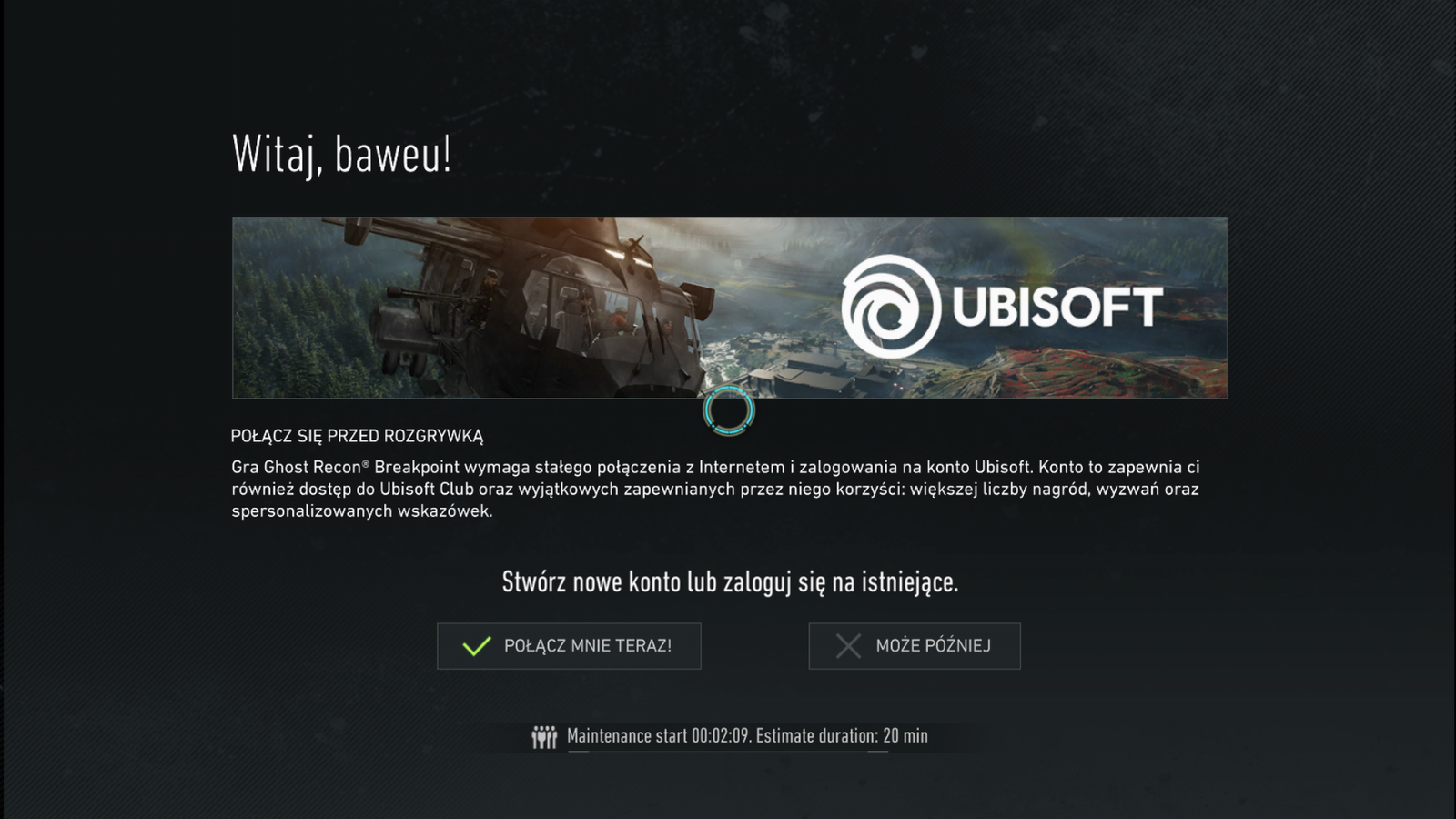
Task: Choose the MOŻE PÓŹNIEJ button
Action: click(x=915, y=646)
